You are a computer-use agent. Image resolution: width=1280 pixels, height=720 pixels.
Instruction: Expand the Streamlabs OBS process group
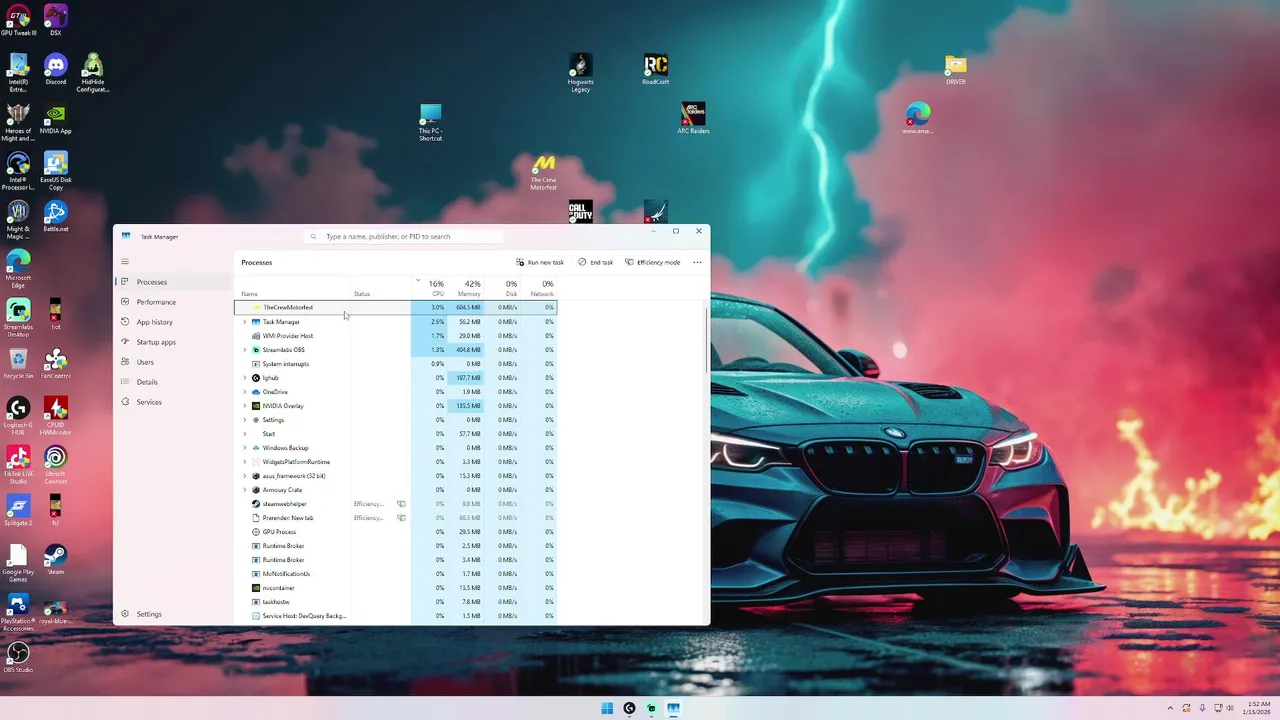click(x=245, y=350)
